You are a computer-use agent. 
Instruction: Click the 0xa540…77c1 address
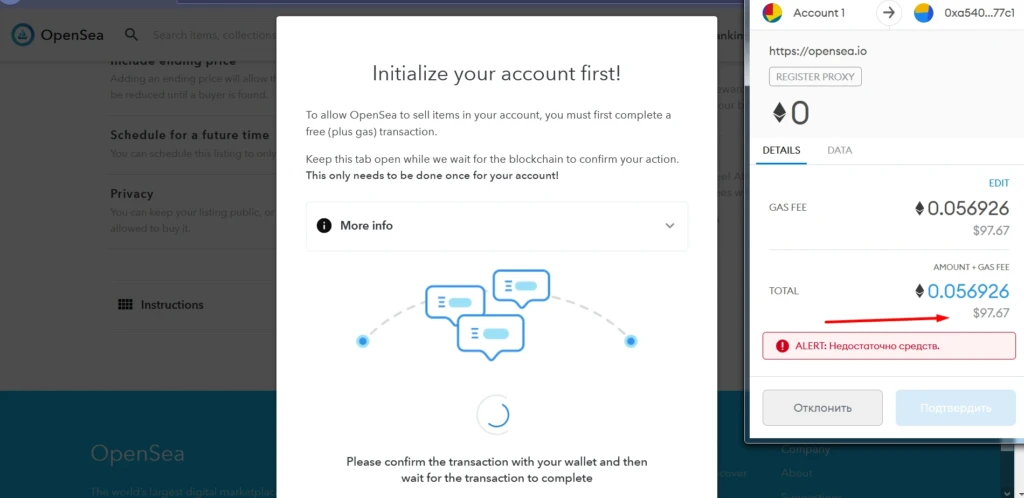click(979, 13)
